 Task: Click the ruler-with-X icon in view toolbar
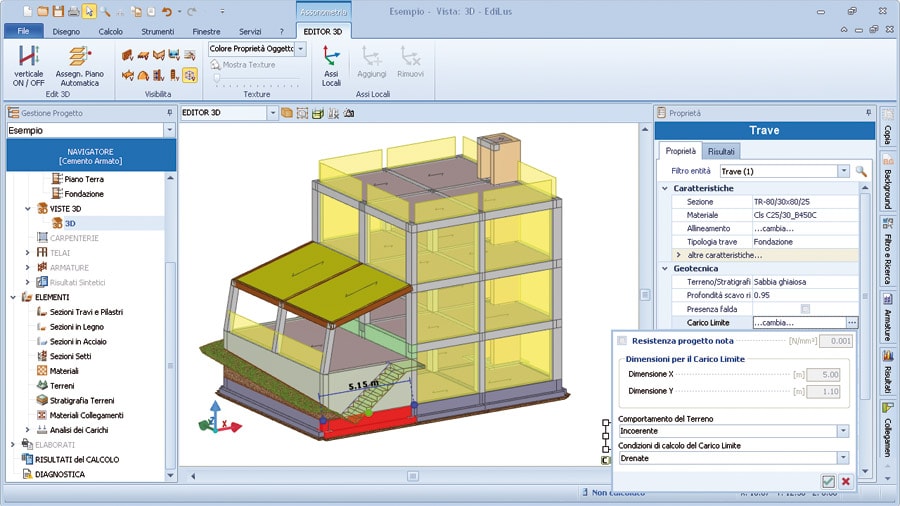coord(333,113)
